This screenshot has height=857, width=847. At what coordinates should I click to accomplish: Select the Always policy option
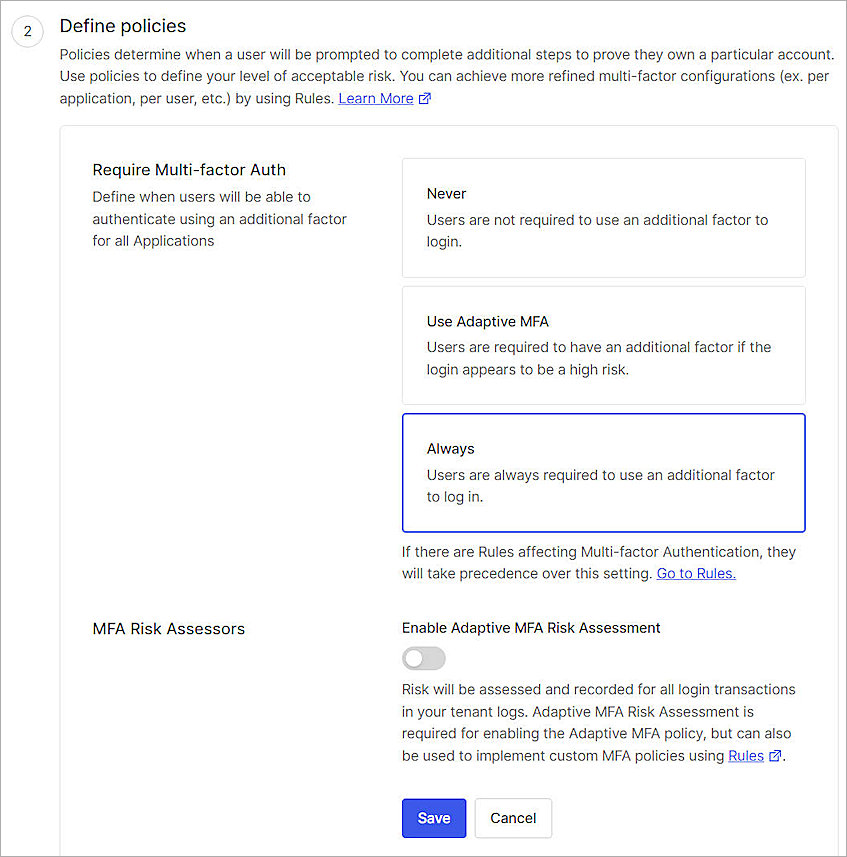[x=603, y=472]
